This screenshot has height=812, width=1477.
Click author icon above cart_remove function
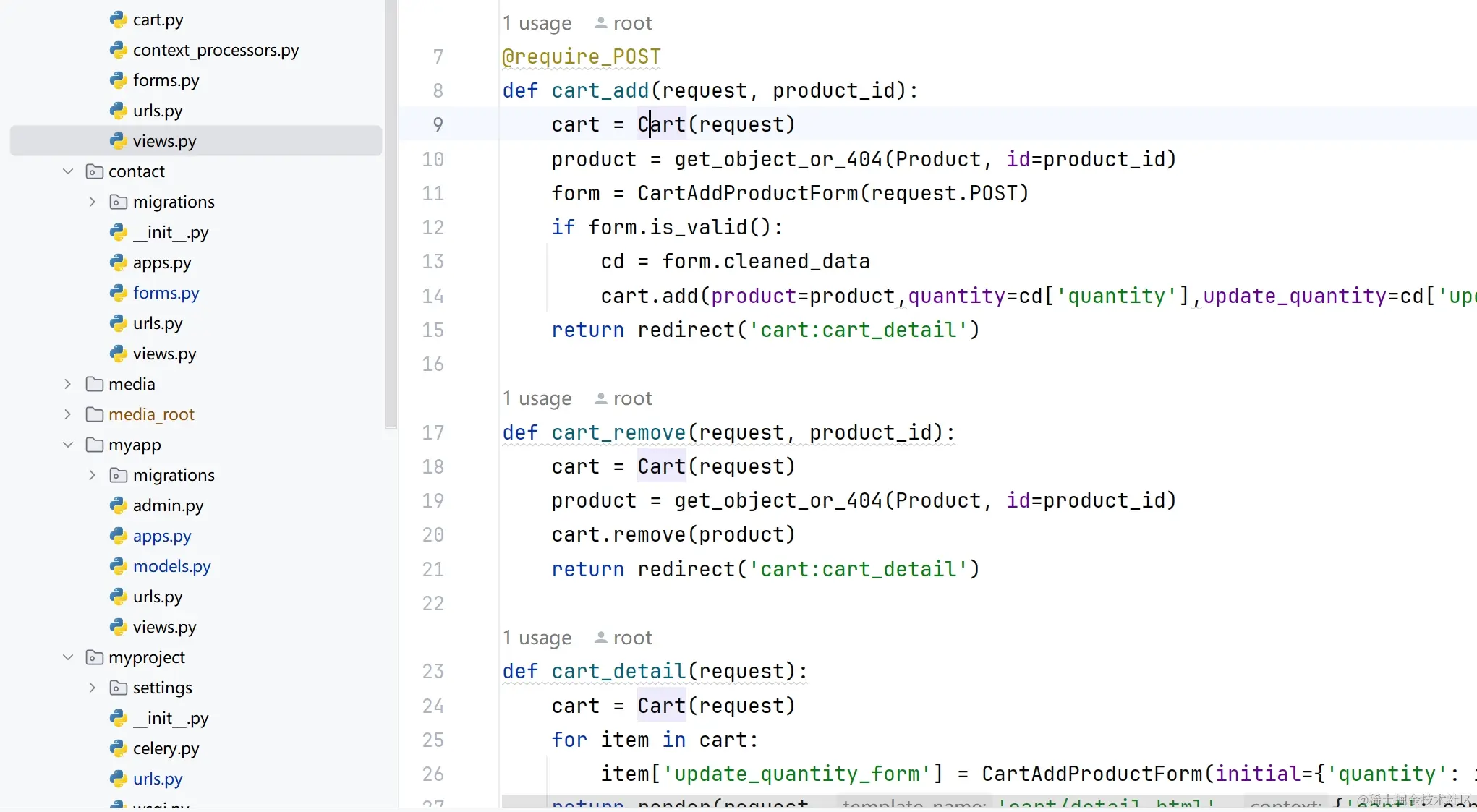click(x=600, y=398)
